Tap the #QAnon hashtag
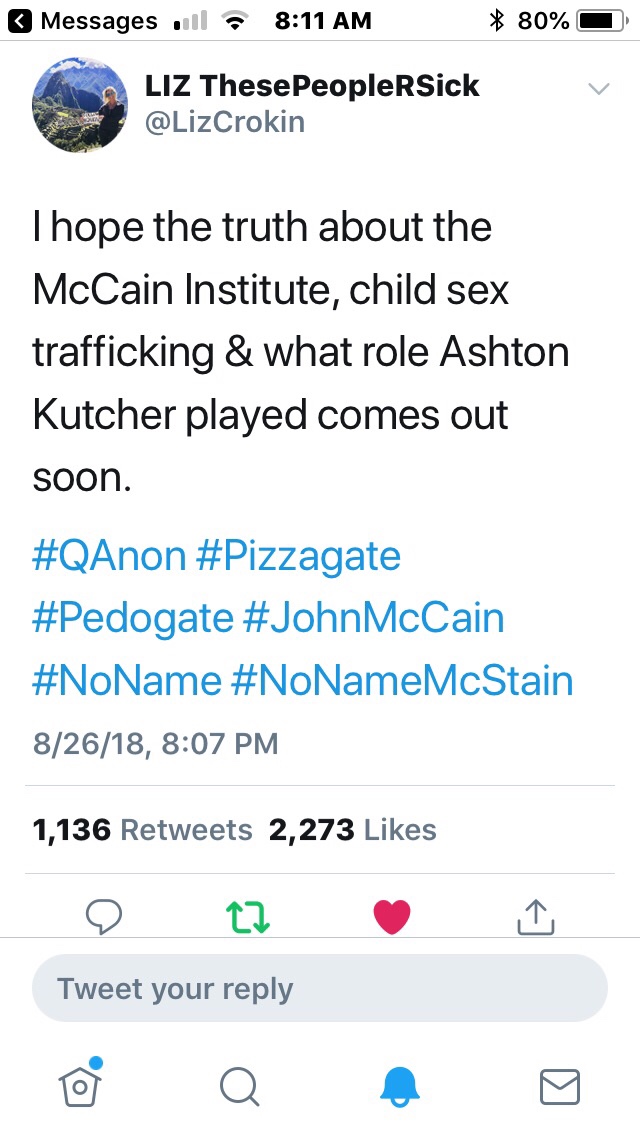640x1136 pixels. tap(109, 556)
